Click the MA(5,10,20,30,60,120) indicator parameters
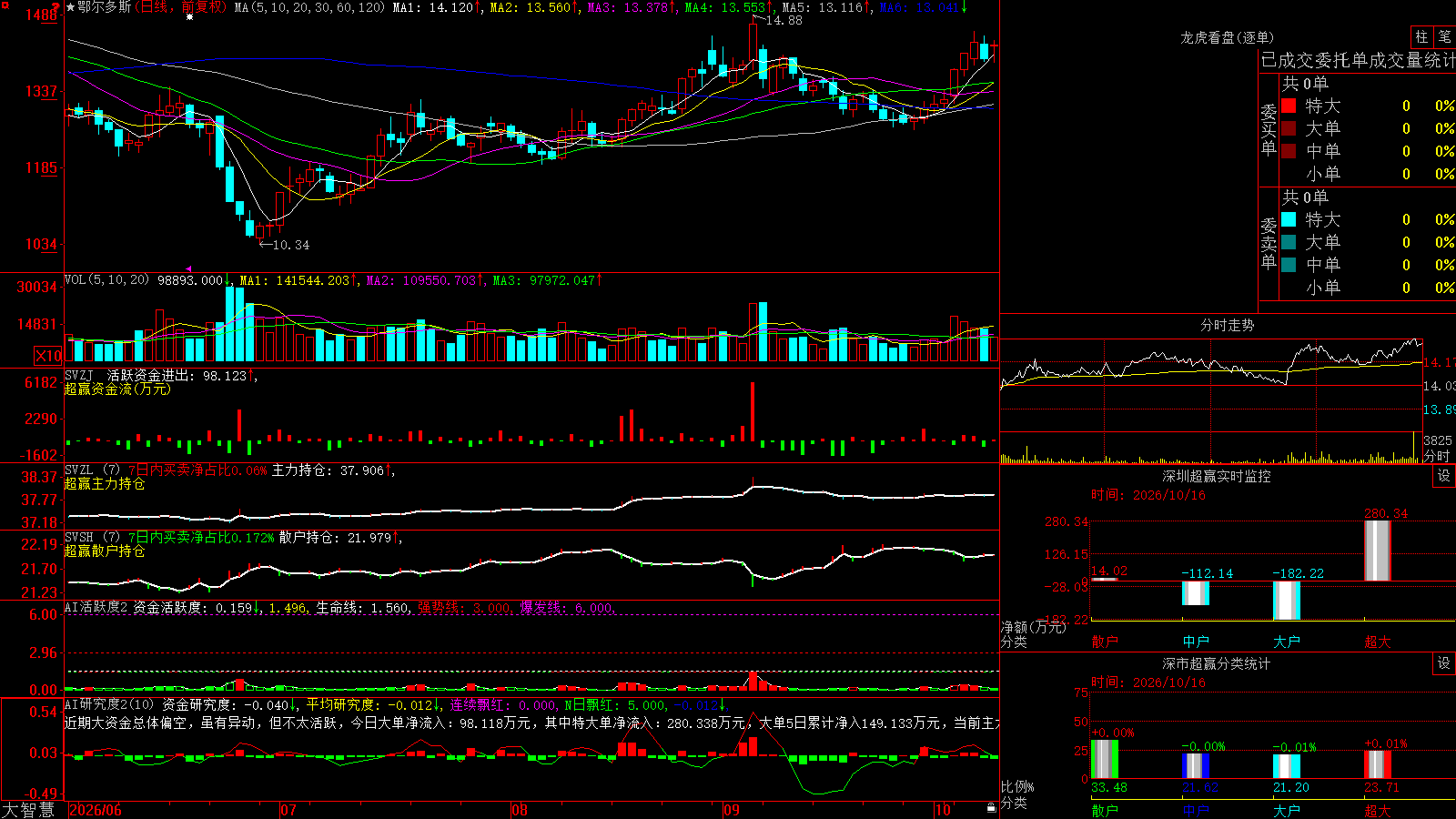Image resolution: width=1456 pixels, height=819 pixels. pos(309,7)
